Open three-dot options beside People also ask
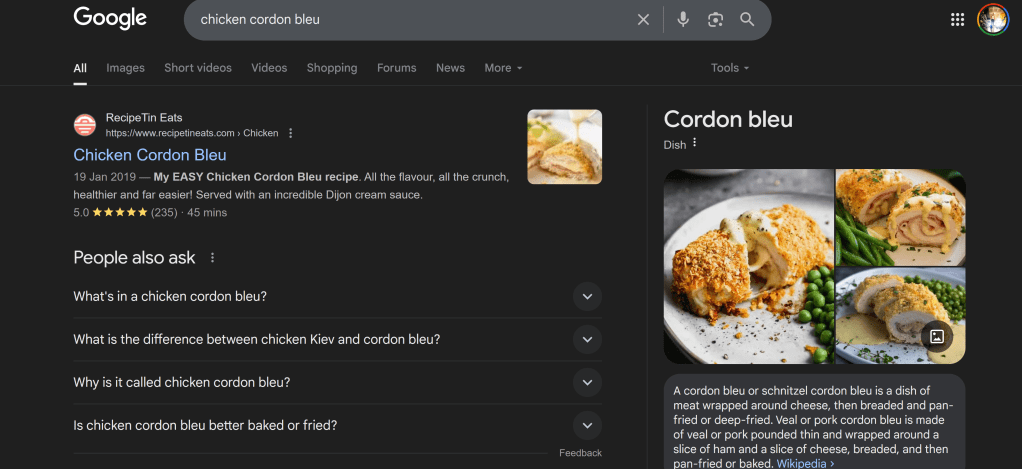This screenshot has height=469, width=1022. 212,258
